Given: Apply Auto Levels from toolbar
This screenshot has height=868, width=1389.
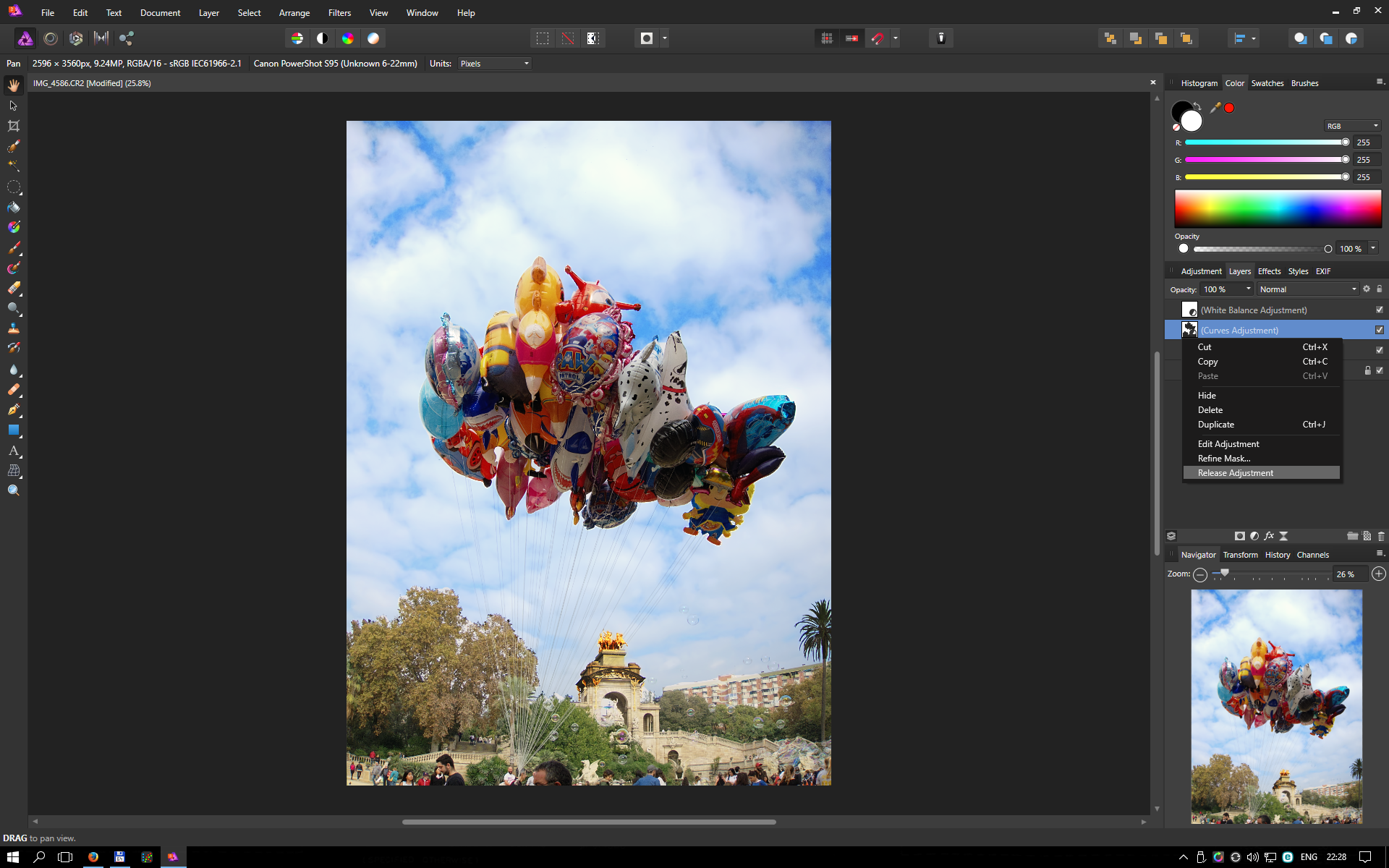Looking at the screenshot, I should [x=297, y=38].
